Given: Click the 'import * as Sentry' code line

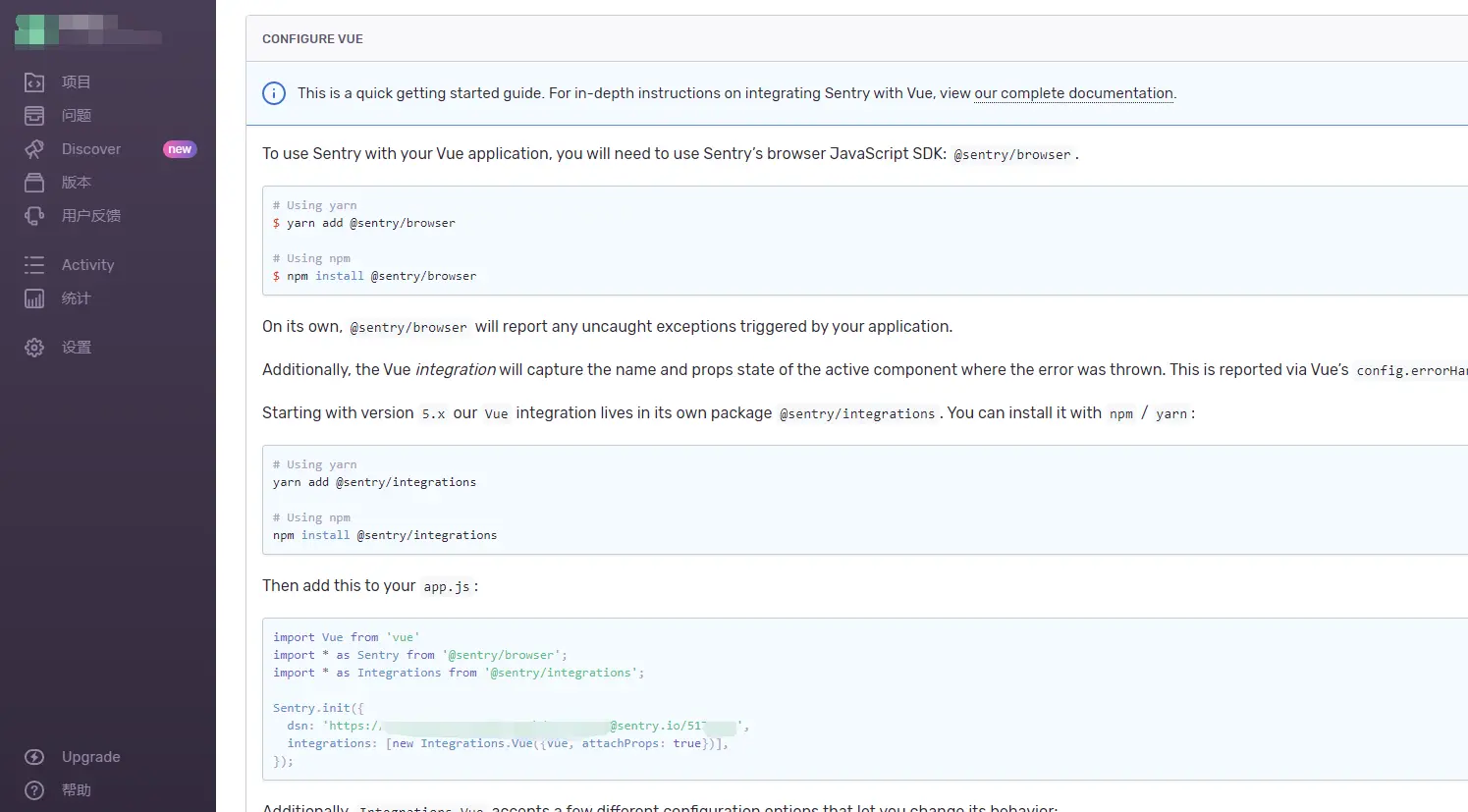Looking at the screenshot, I should click(x=420, y=655).
